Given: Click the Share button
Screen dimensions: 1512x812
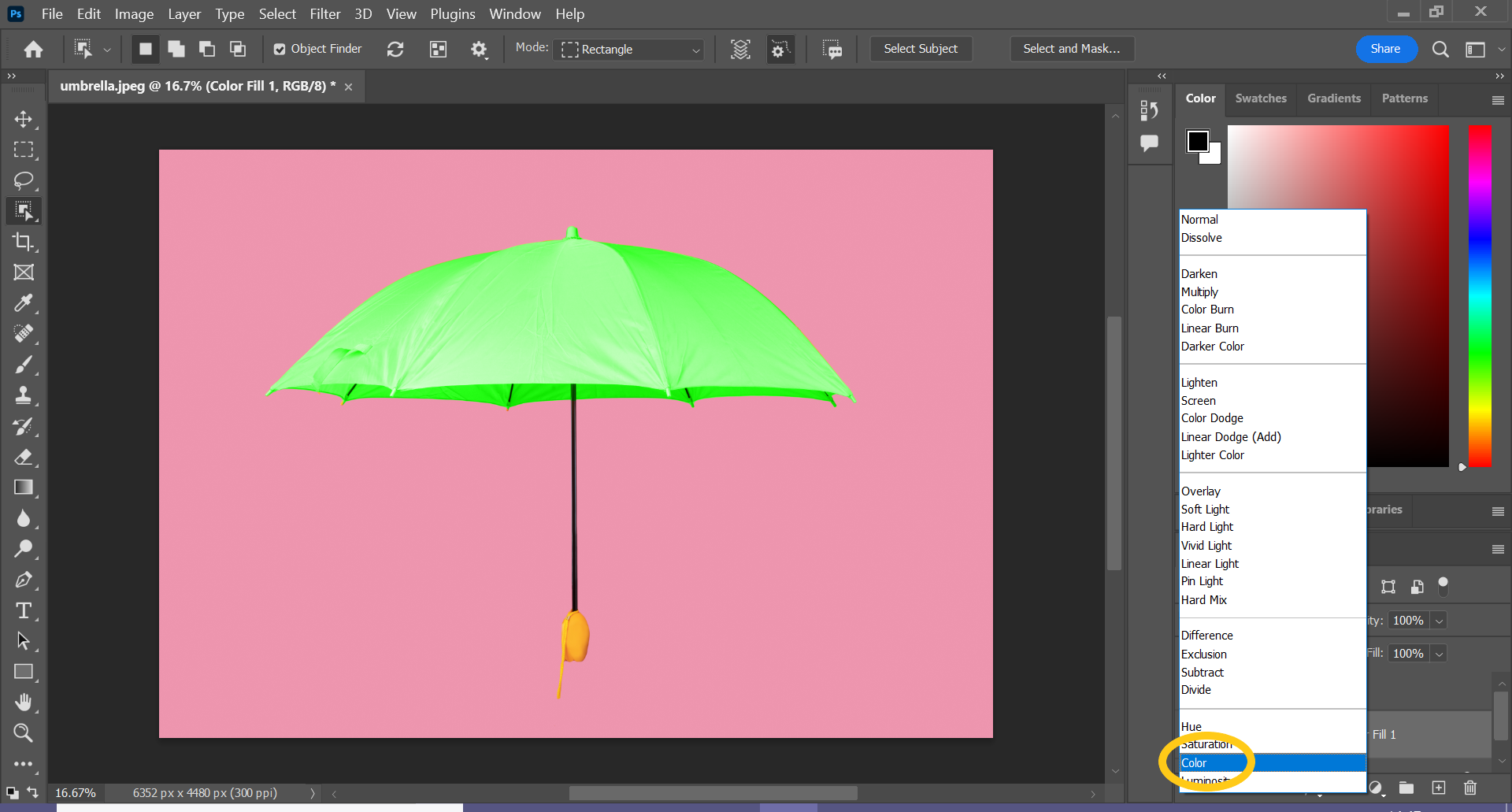Looking at the screenshot, I should click(1386, 49).
